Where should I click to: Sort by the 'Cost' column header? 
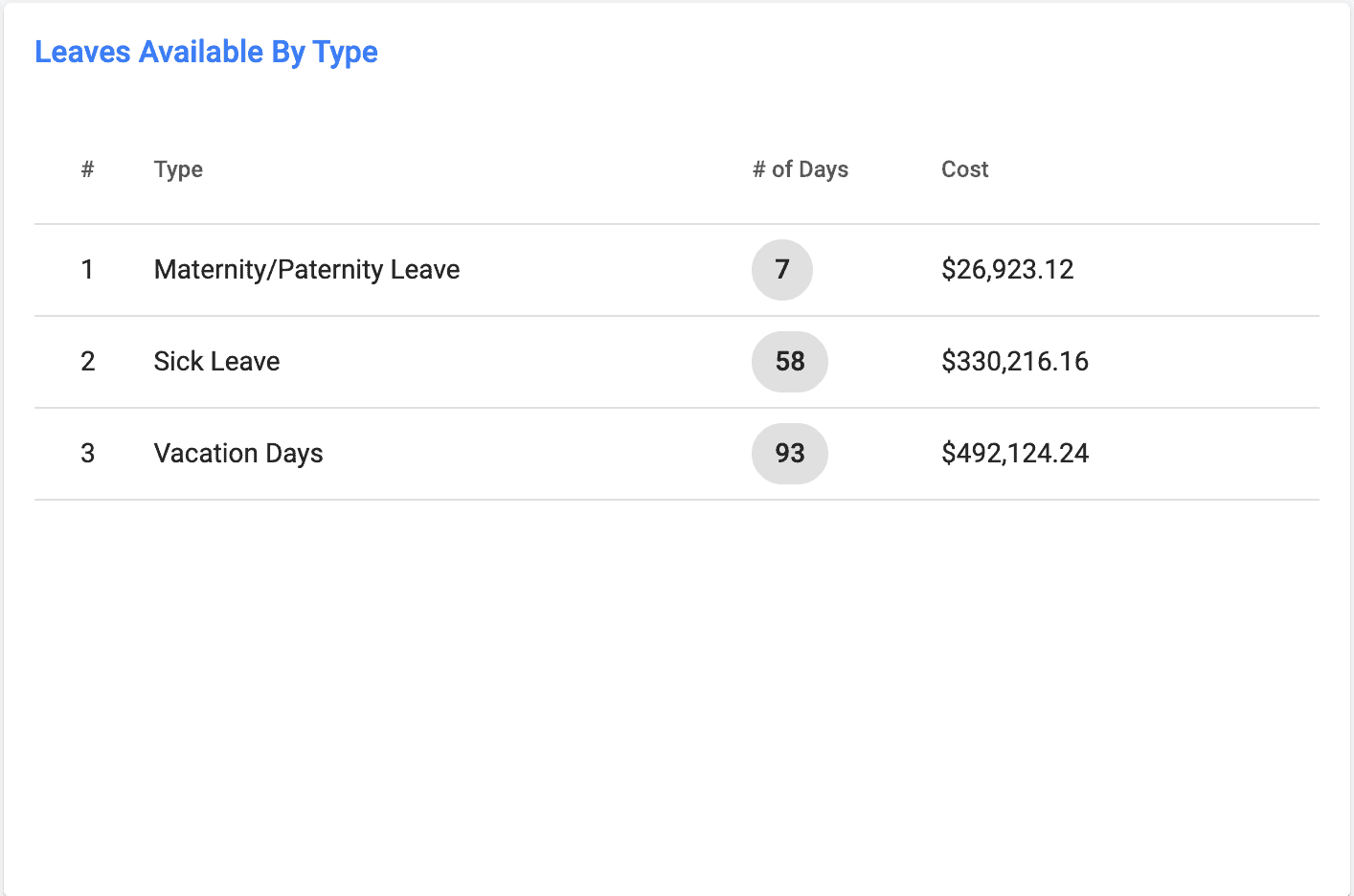(964, 169)
